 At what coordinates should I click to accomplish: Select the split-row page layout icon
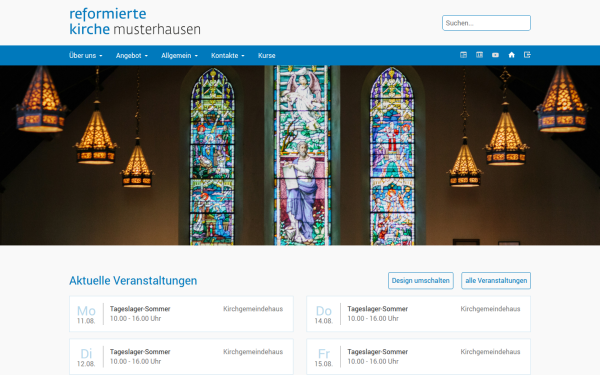point(463,55)
